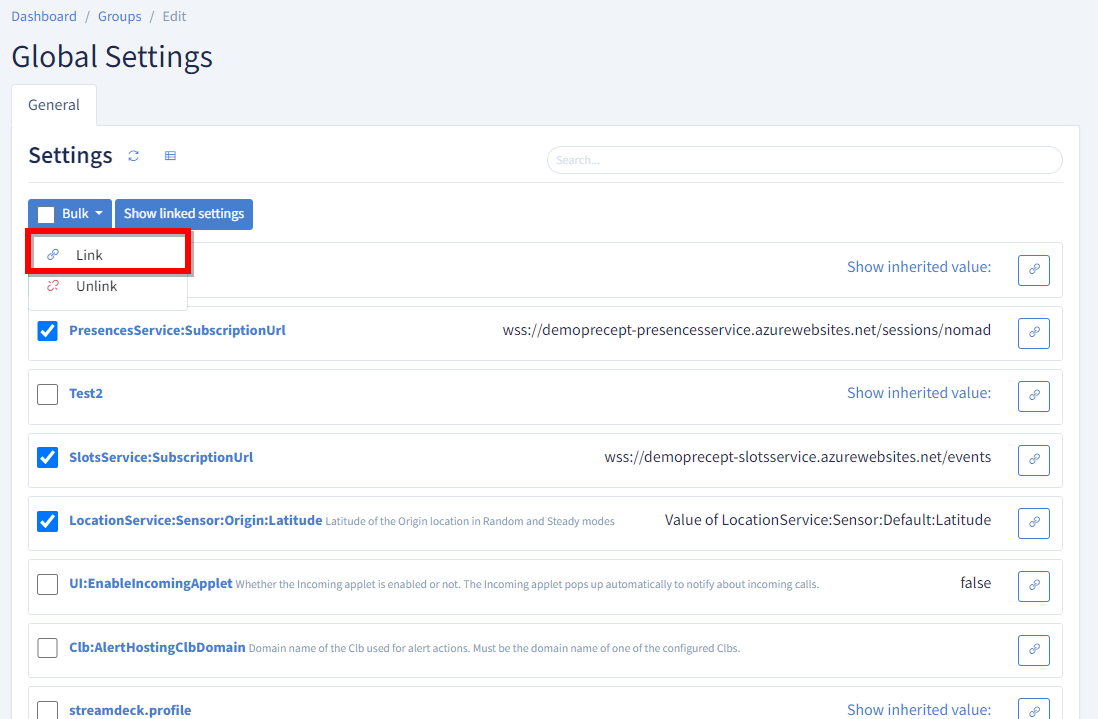Click link icon for PresencesService:SubscriptionUrl row

click(1033, 334)
